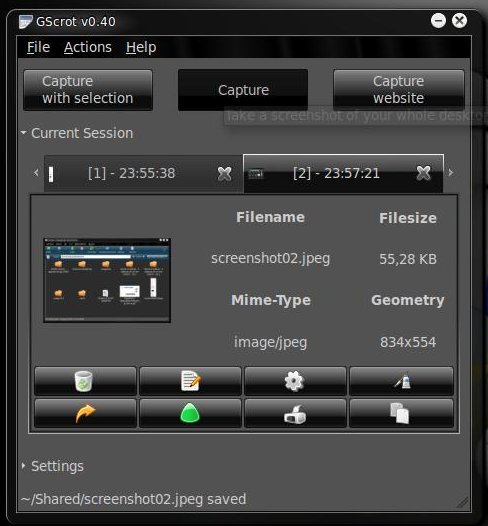Click the Capture website button

[x=399, y=90]
